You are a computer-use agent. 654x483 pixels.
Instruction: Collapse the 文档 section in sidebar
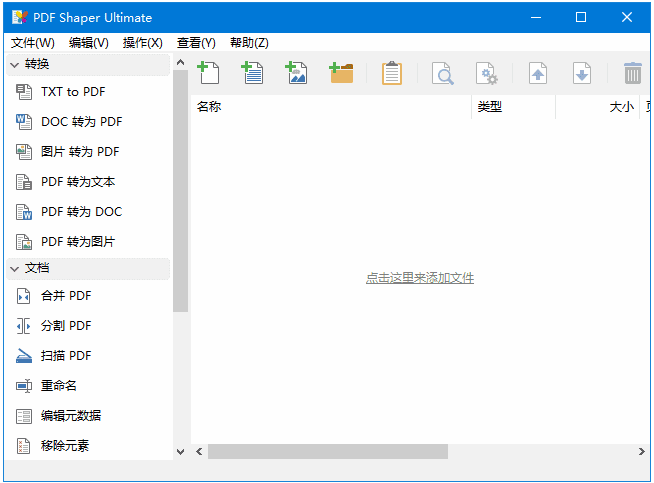click(15, 269)
